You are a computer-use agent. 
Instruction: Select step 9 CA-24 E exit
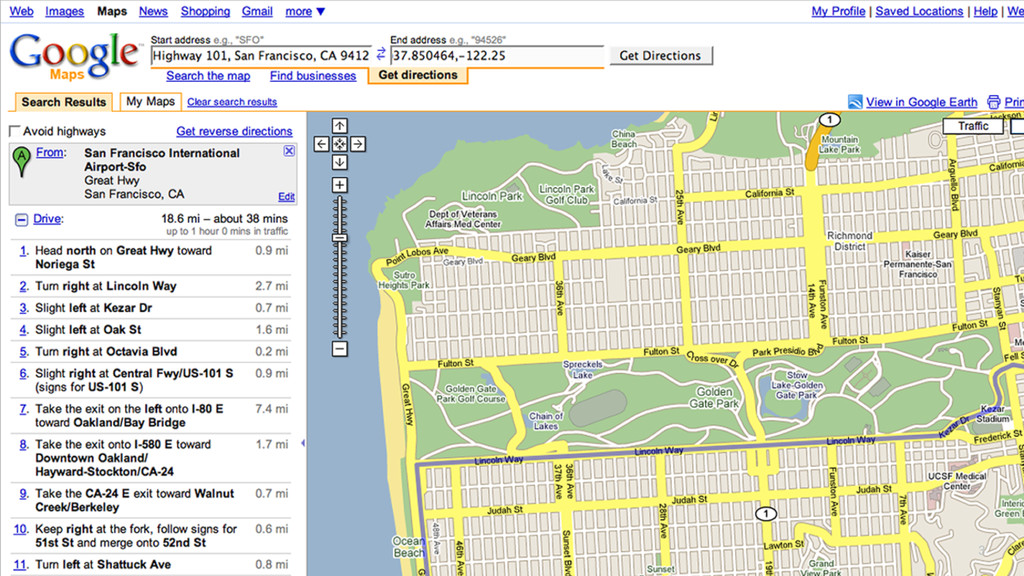(x=151, y=500)
